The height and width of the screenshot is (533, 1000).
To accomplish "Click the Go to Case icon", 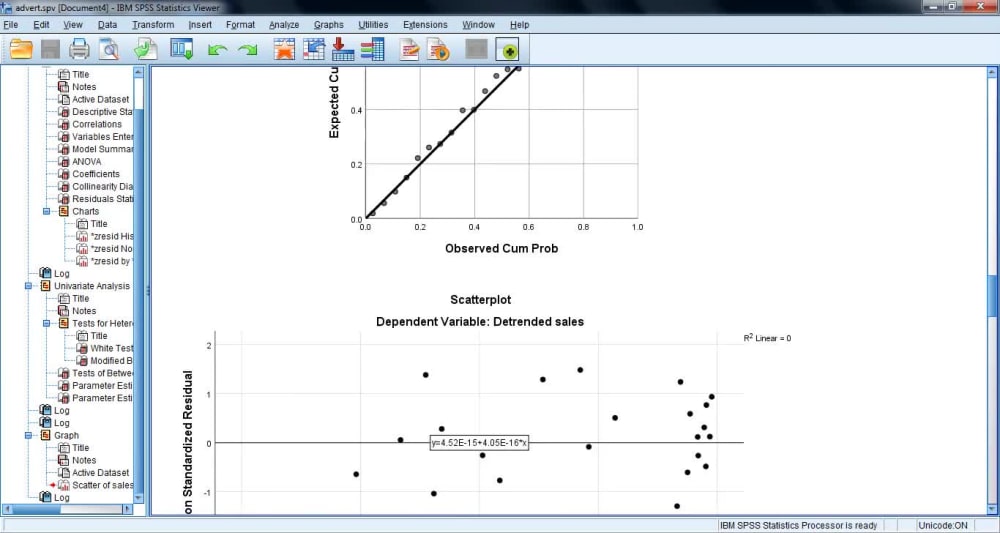I will pos(314,49).
